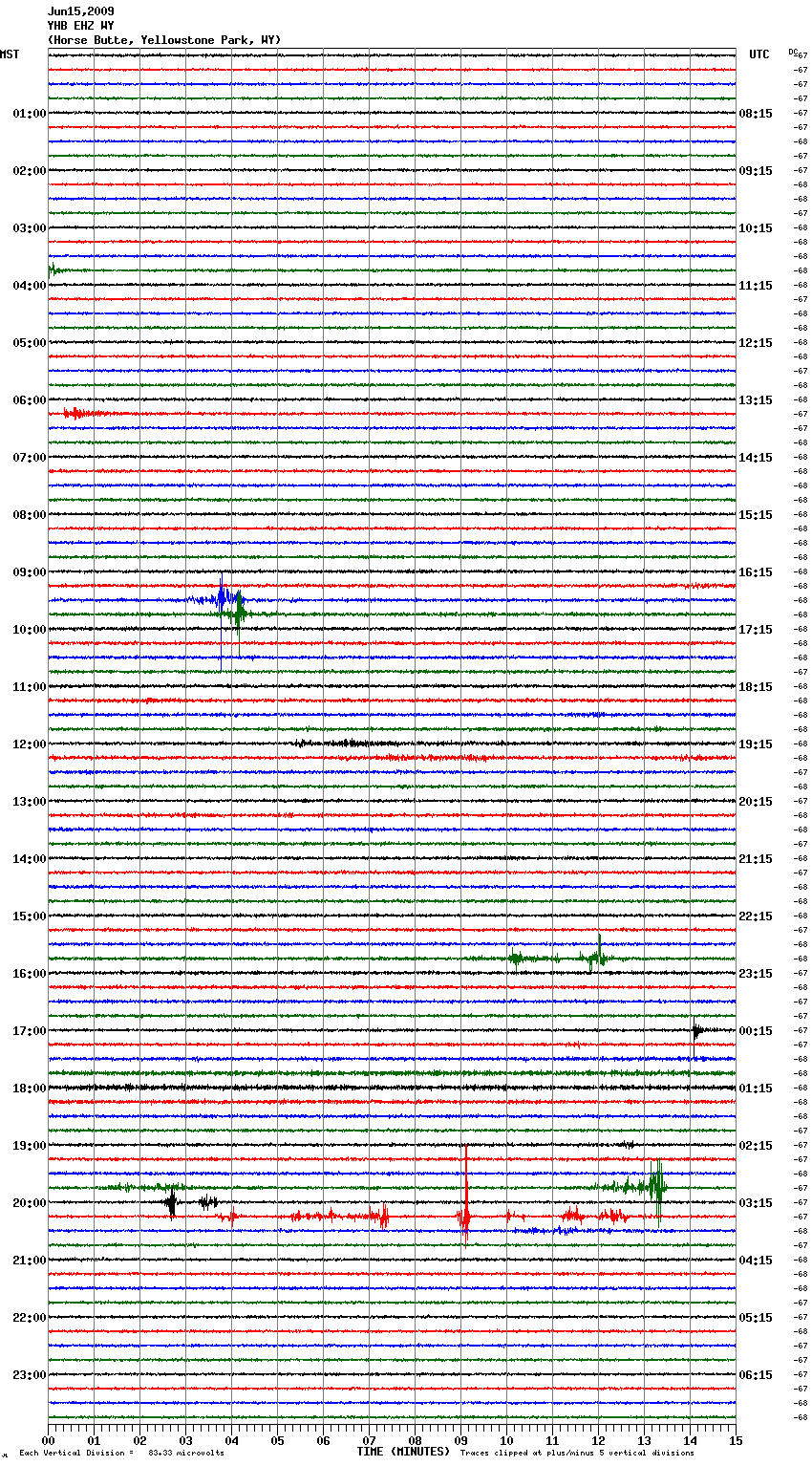Select the 06:15 UTC time label
Image resolution: width=812 pixels, height=1466 pixels.
(x=756, y=1375)
